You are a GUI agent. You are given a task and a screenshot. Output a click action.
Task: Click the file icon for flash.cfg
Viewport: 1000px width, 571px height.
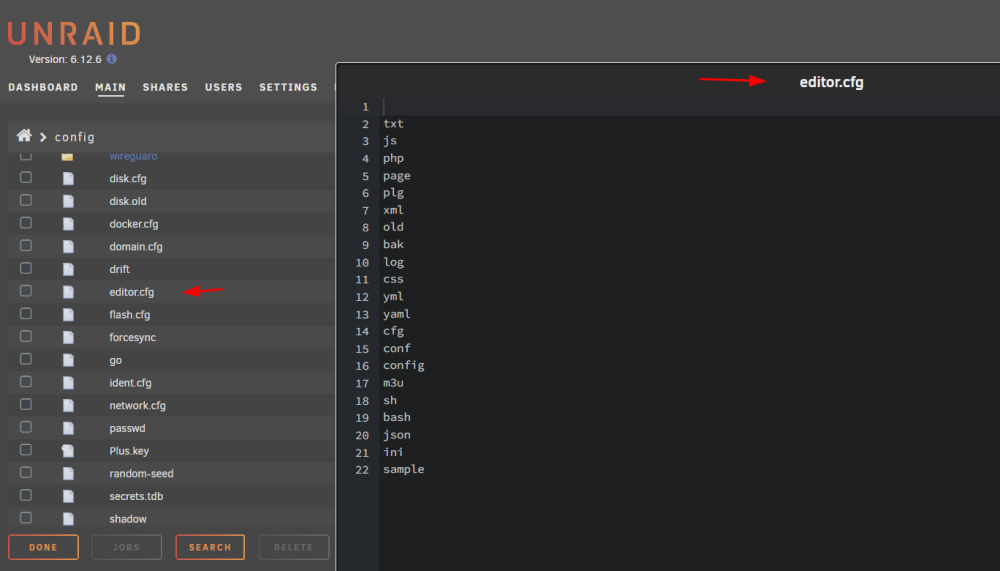click(68, 315)
